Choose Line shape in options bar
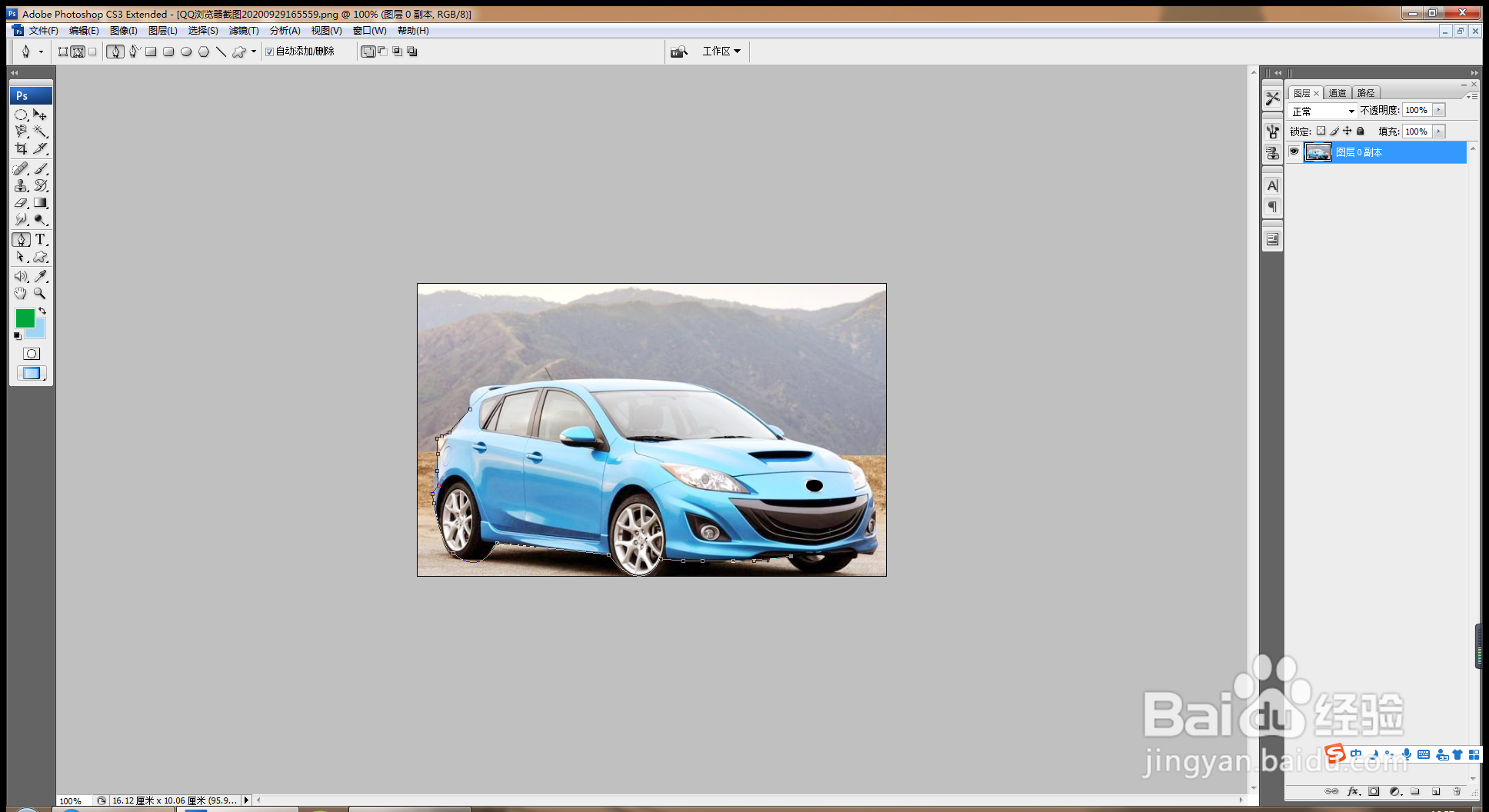The width and height of the screenshot is (1489, 812). coord(221,52)
